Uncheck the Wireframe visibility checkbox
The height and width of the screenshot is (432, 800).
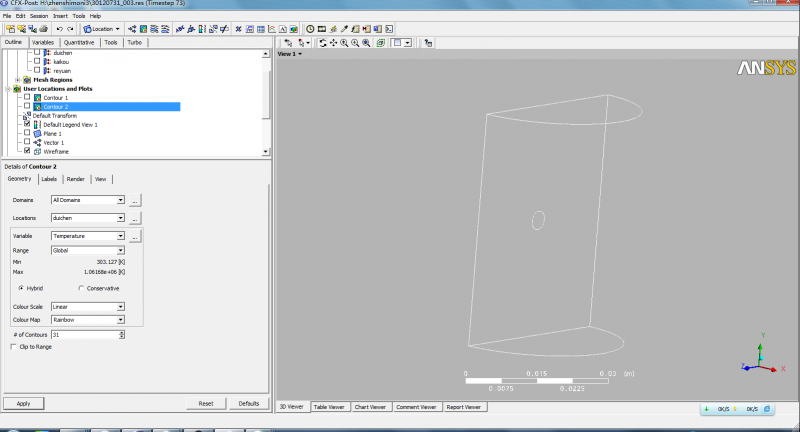27,151
